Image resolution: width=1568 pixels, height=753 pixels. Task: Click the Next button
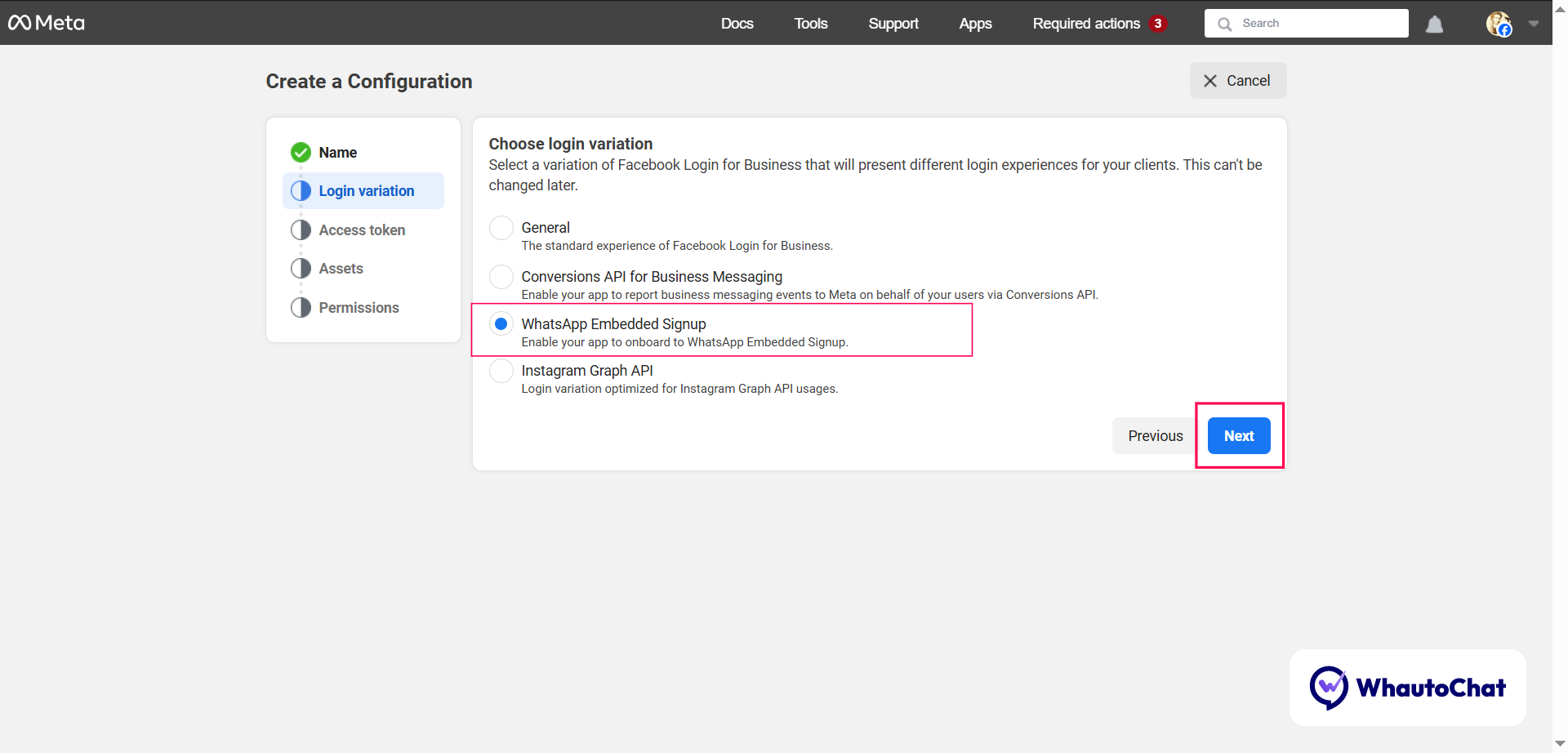tap(1238, 435)
